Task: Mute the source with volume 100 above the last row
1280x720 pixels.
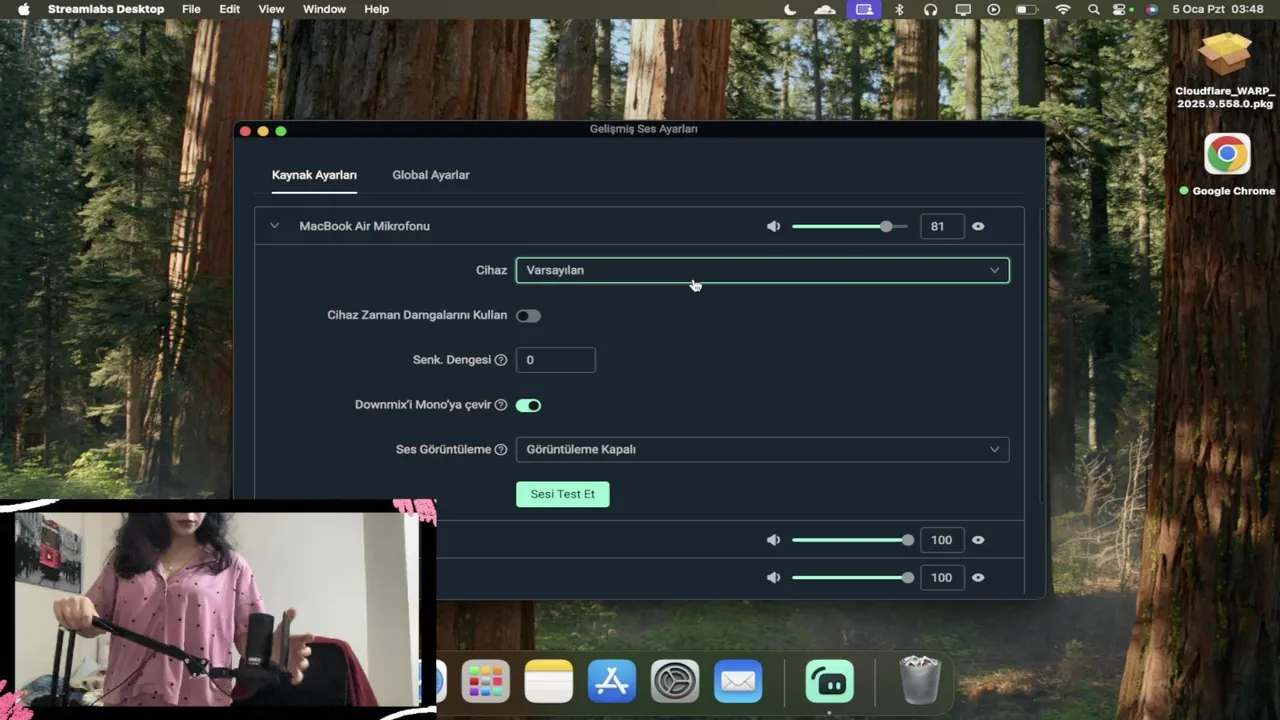Action: (773, 540)
